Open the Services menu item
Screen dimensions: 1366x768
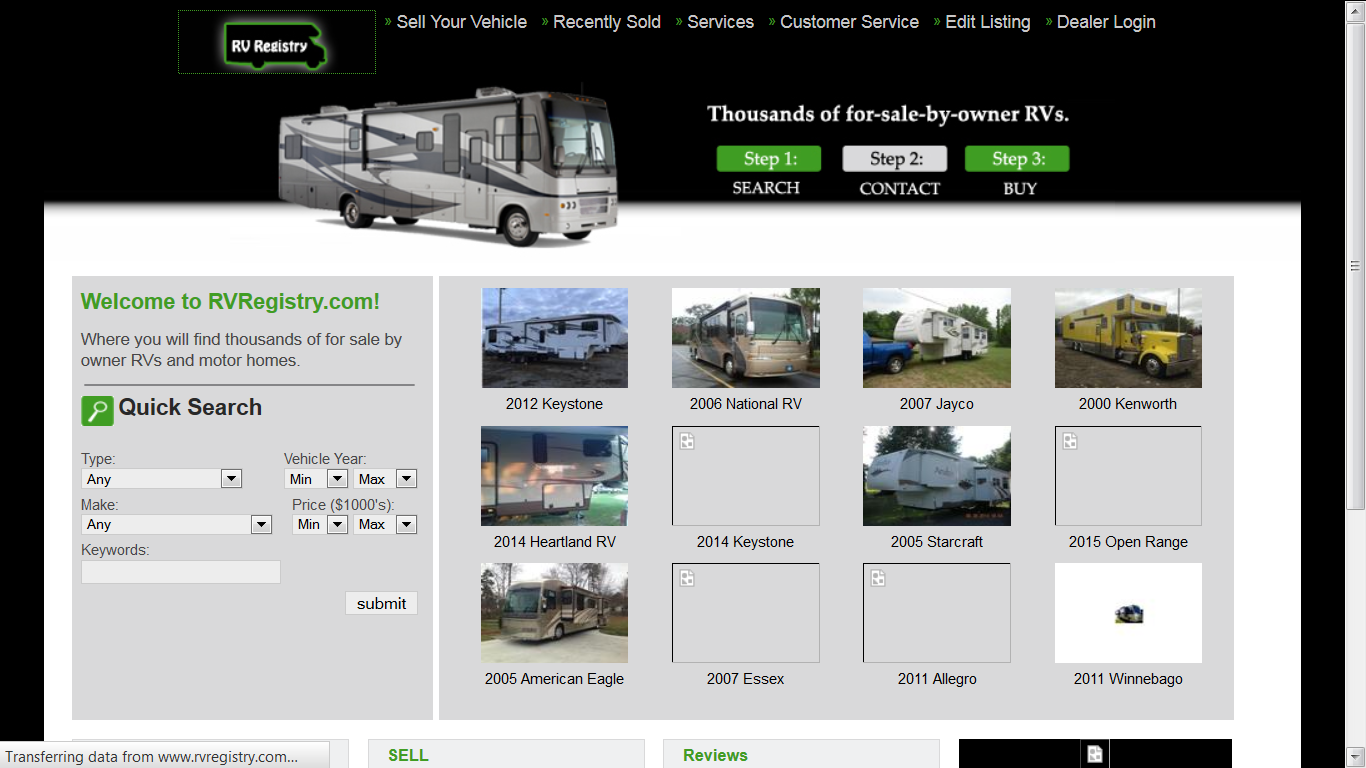tap(720, 22)
